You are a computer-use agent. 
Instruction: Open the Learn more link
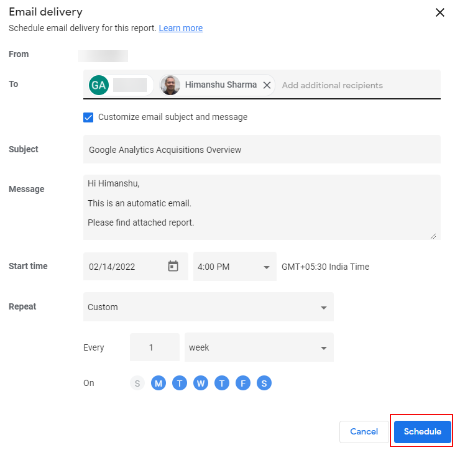pyautogui.click(x=181, y=28)
